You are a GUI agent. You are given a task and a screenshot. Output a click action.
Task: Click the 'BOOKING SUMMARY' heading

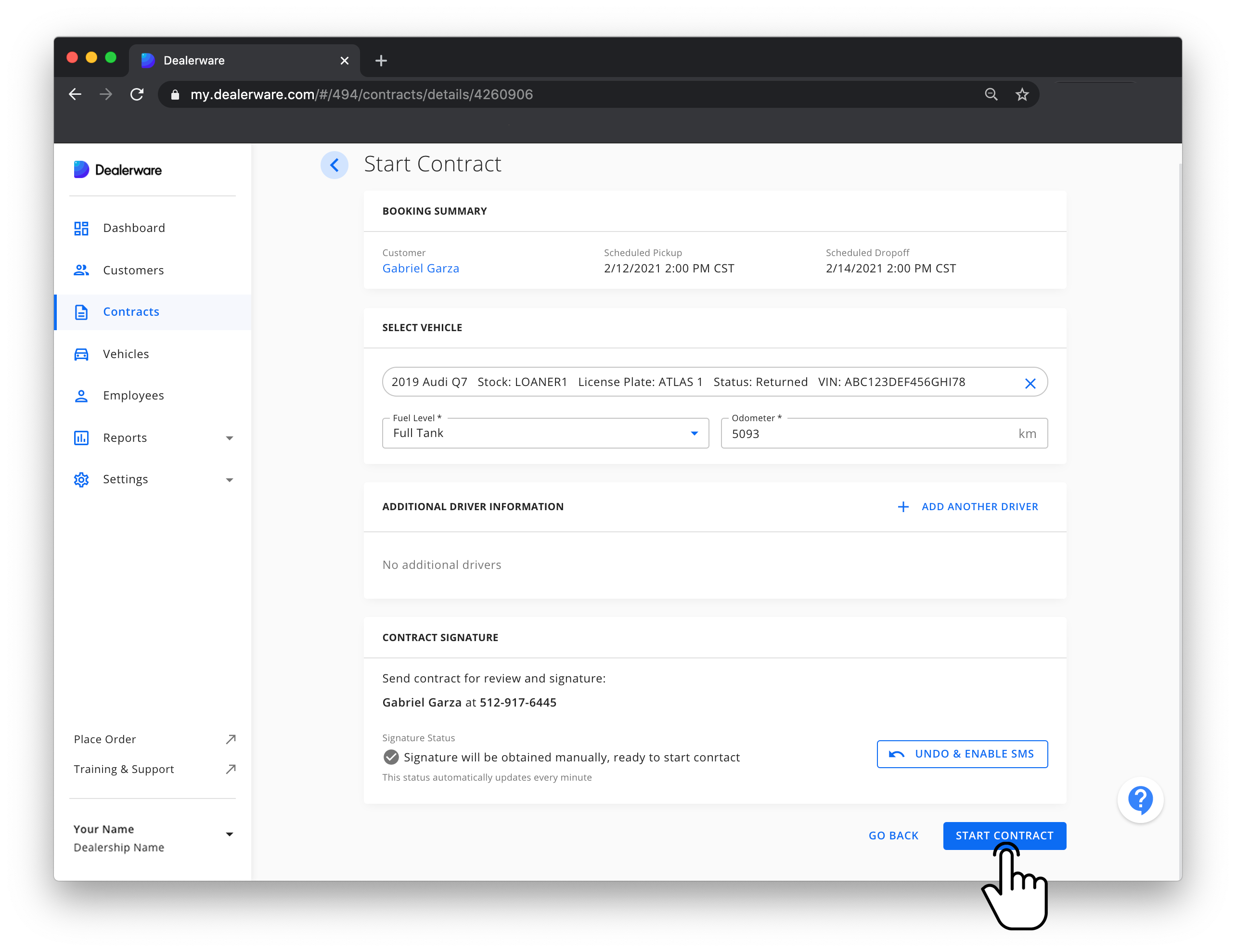434,211
